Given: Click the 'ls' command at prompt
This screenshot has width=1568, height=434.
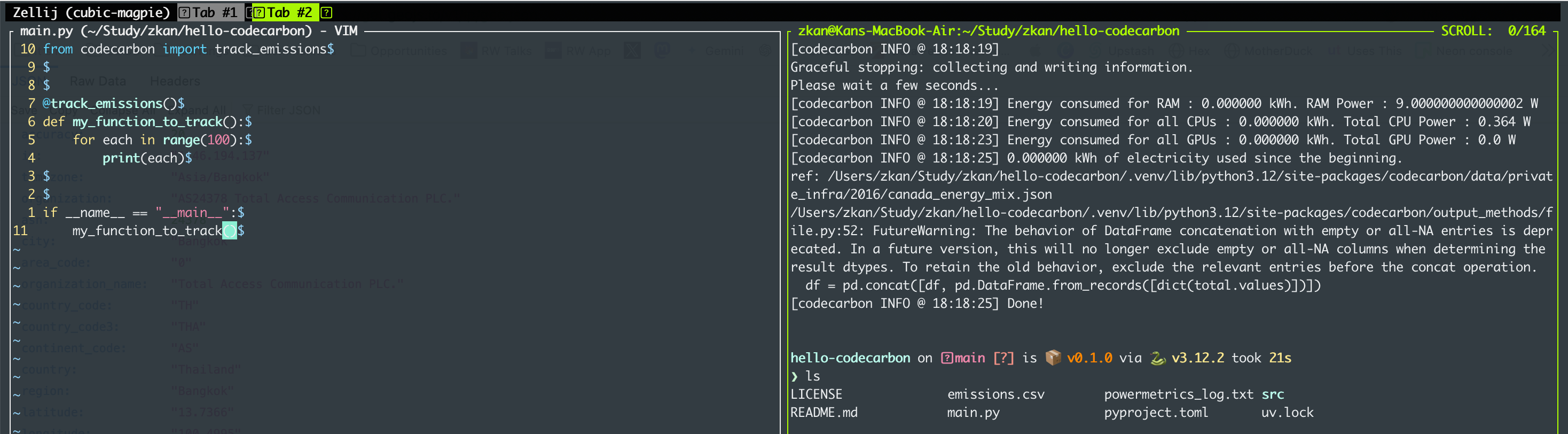Looking at the screenshot, I should click(813, 376).
